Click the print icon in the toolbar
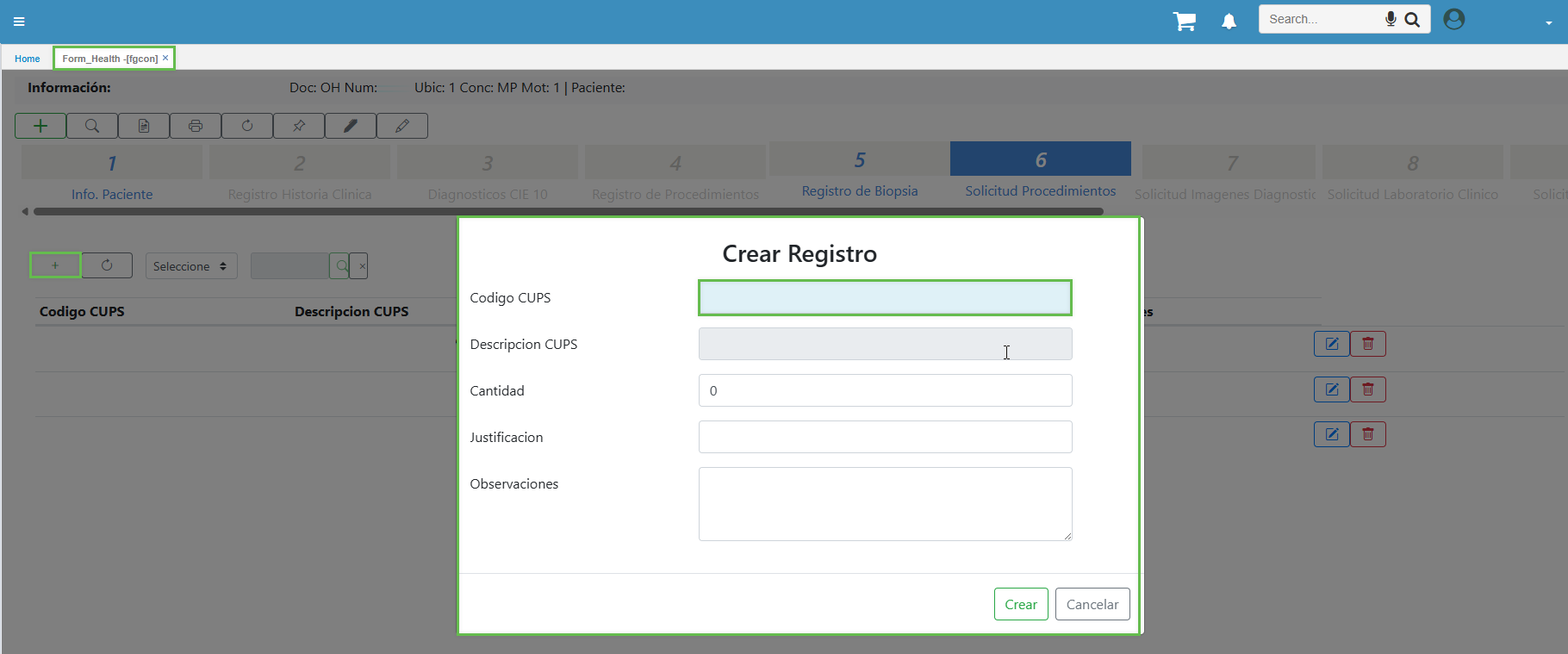 click(x=196, y=126)
